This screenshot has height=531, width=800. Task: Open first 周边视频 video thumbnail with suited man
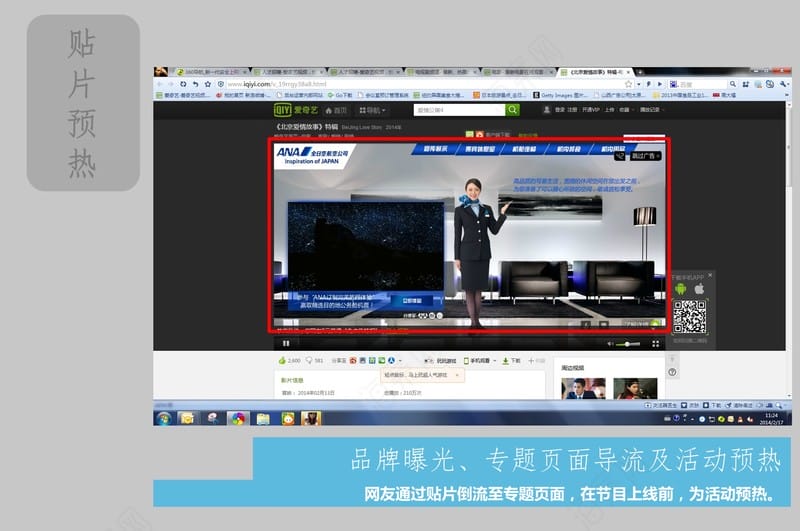coord(583,388)
